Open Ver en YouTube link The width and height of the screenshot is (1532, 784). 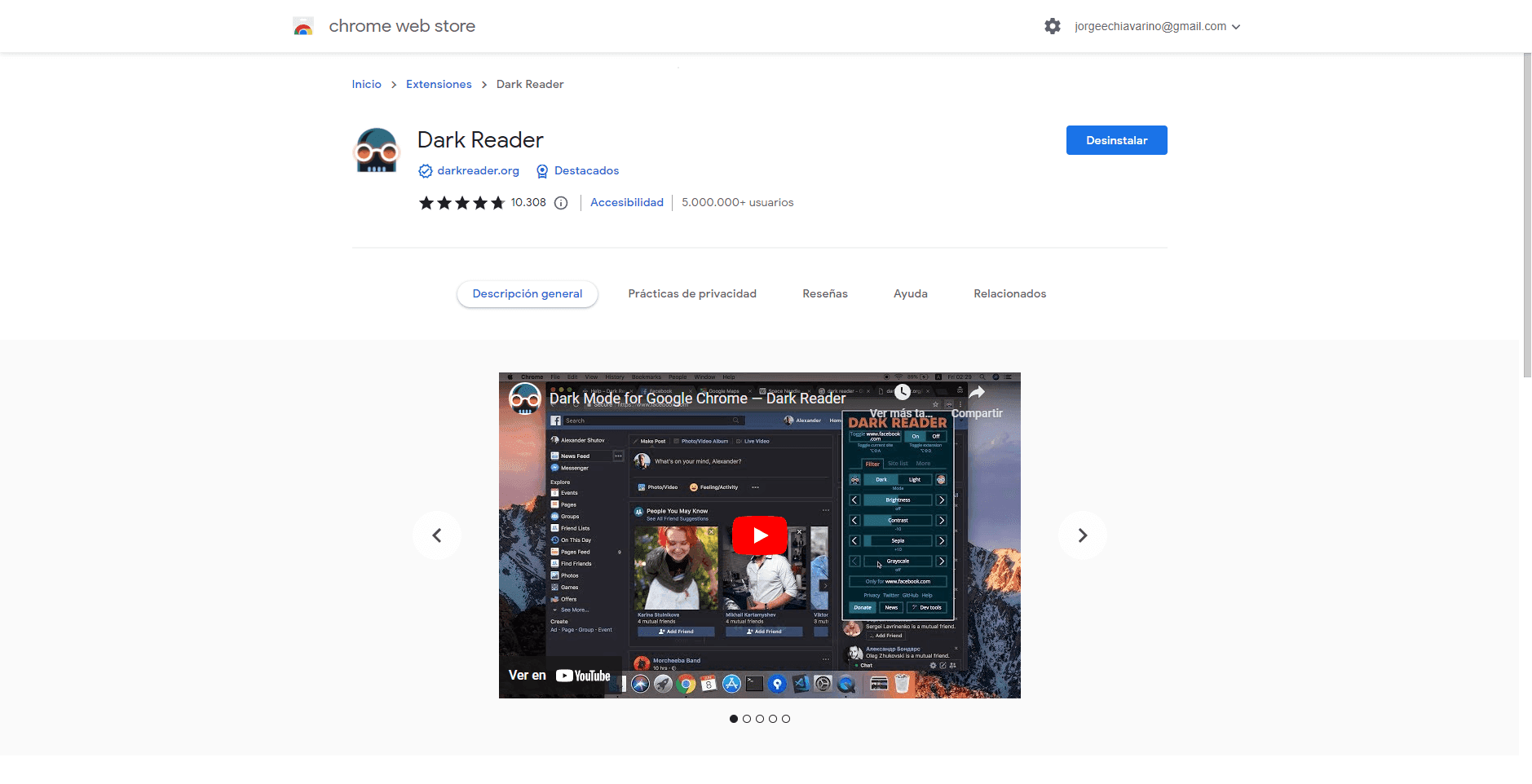coord(559,676)
